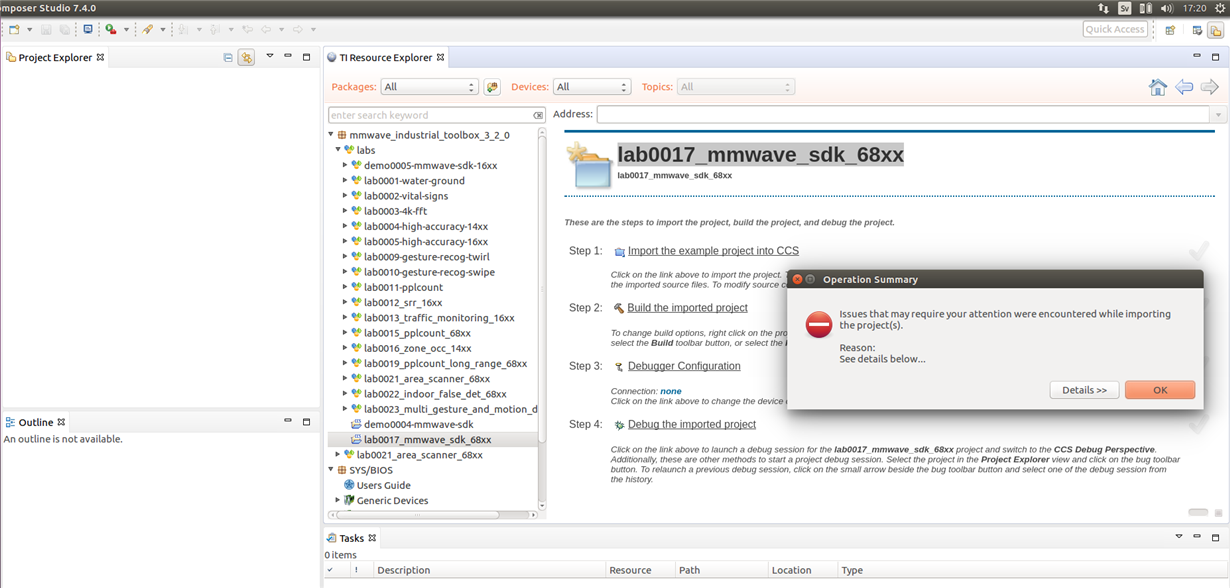1230x588 pixels.
Task: Click the Address input field
Action: pyautogui.click(x=904, y=115)
